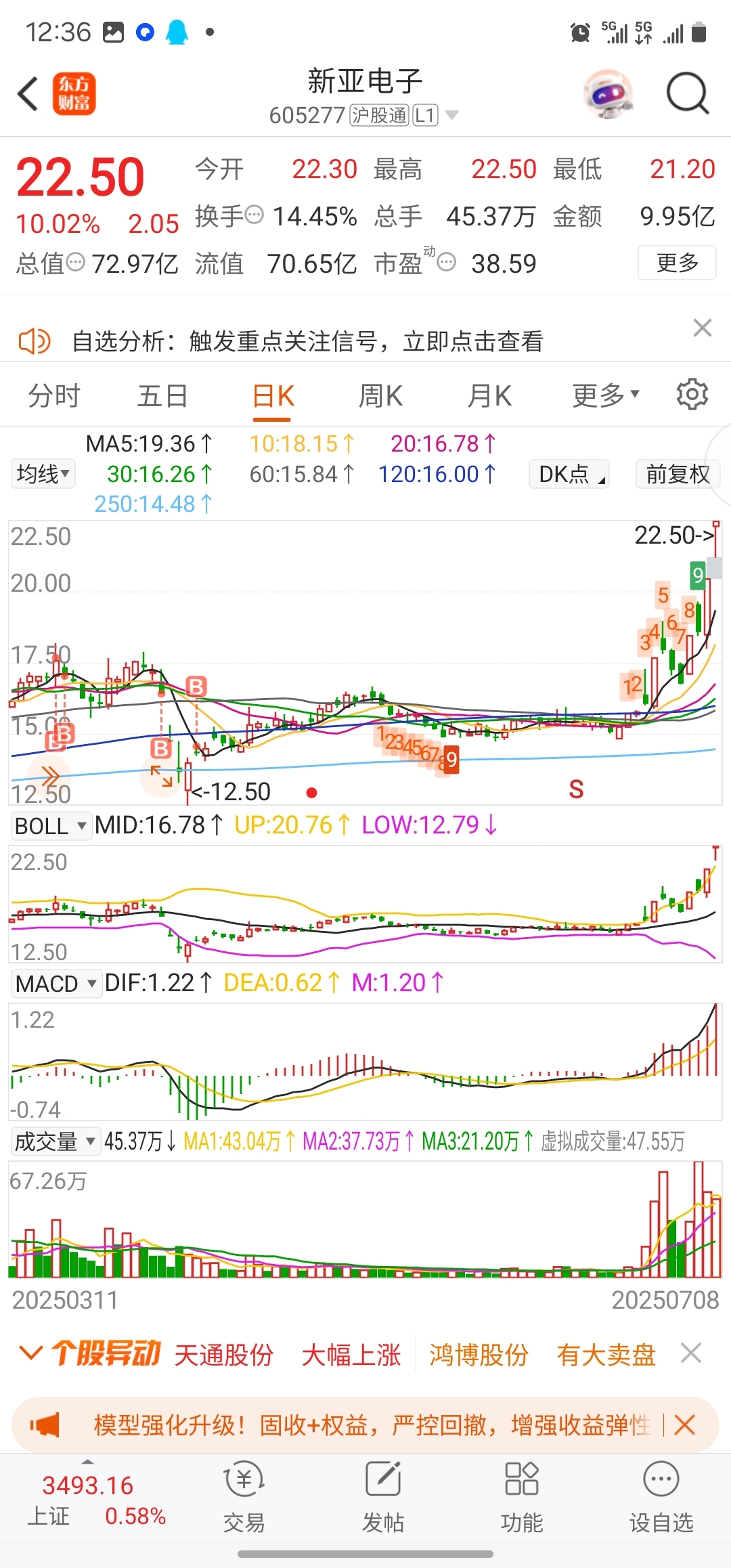Tap the red dot event marker

point(311,792)
